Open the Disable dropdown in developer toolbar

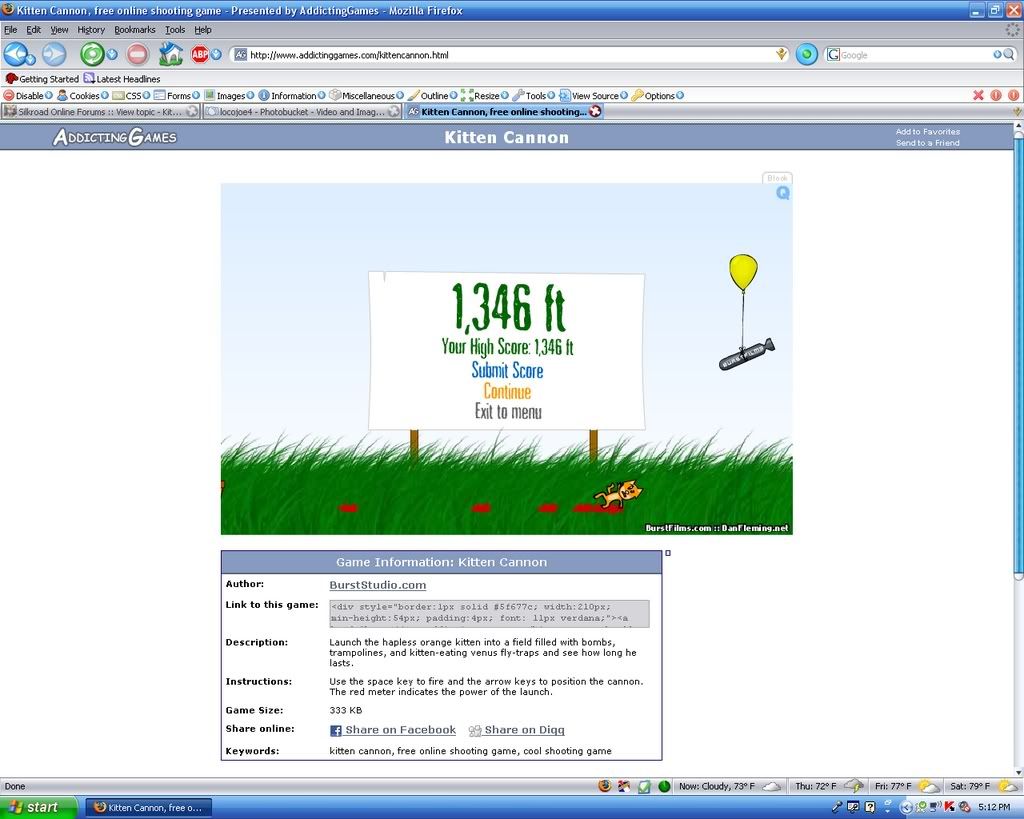pyautogui.click(x=29, y=96)
